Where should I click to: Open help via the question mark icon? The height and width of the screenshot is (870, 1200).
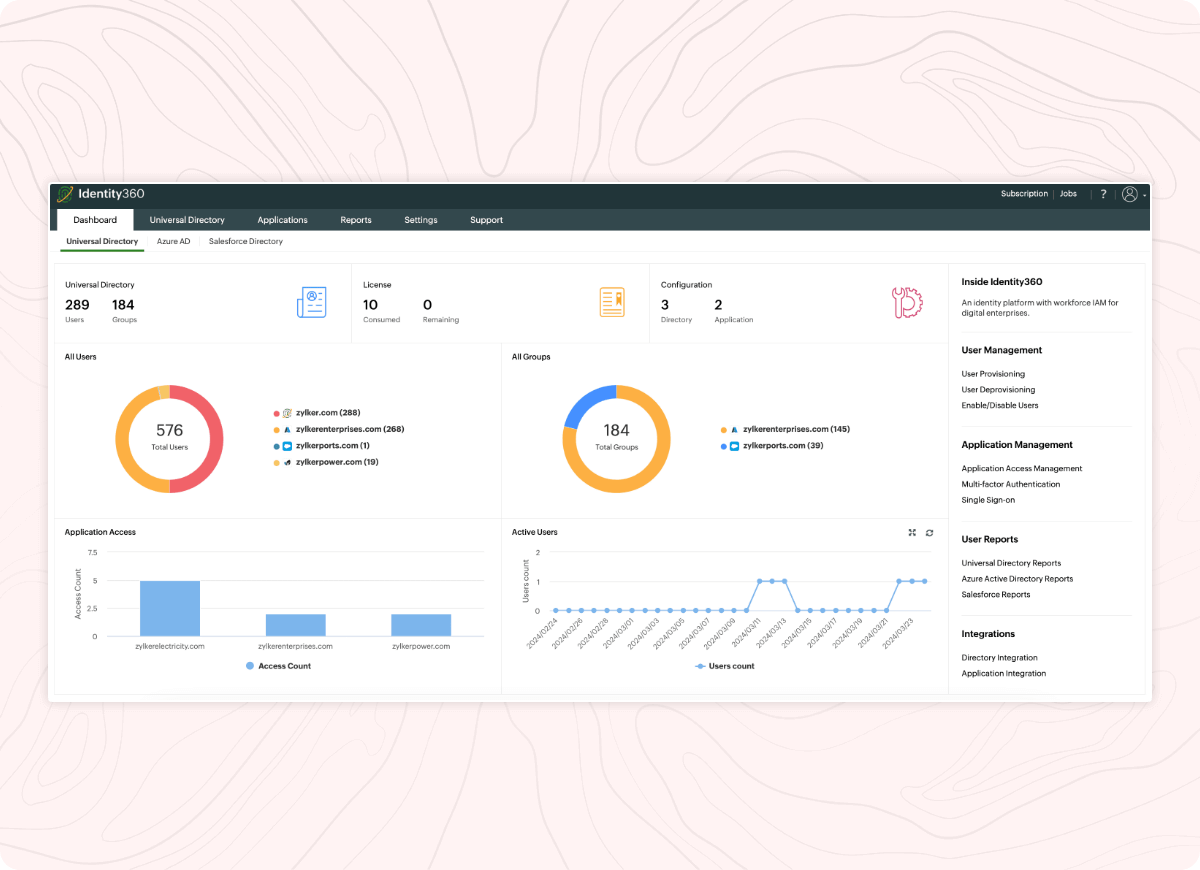coord(1103,194)
